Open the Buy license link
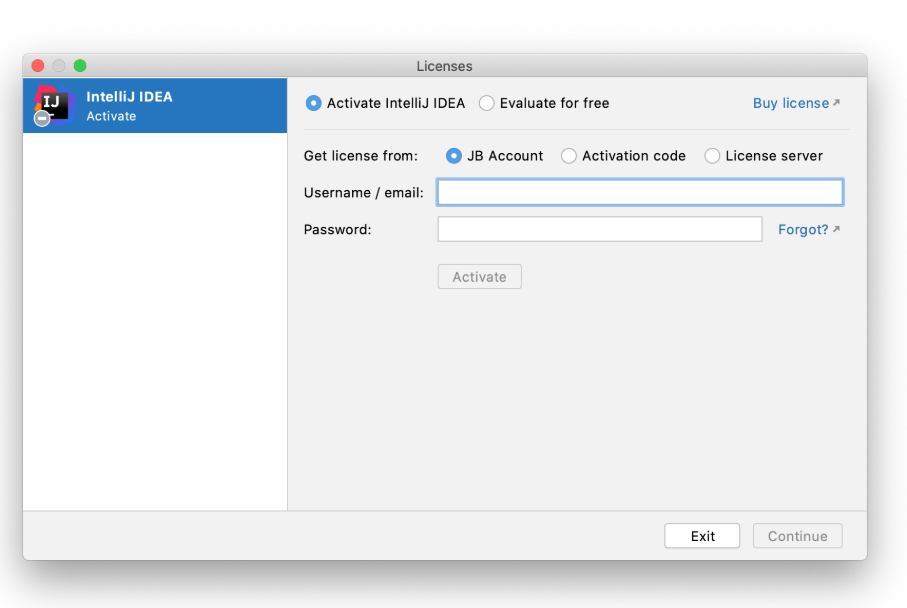This screenshot has width=907, height=608. pos(796,103)
